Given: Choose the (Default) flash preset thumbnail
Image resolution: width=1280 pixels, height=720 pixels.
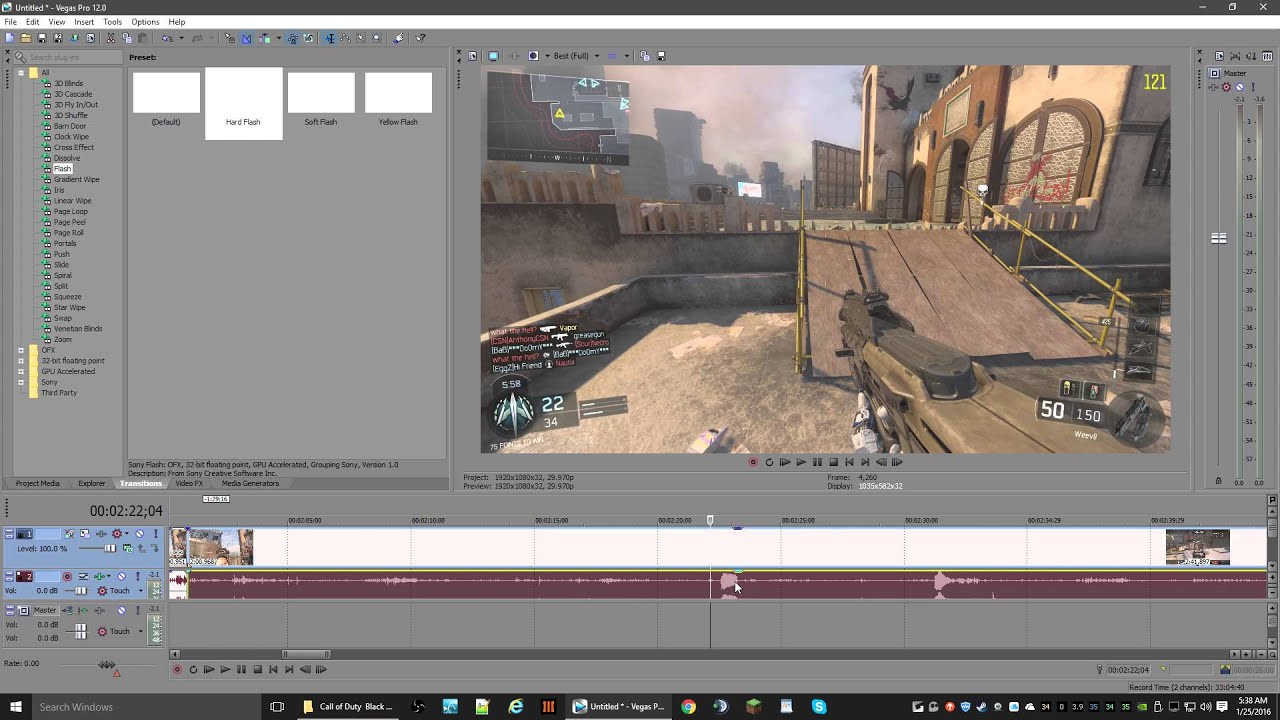Looking at the screenshot, I should click(x=166, y=93).
